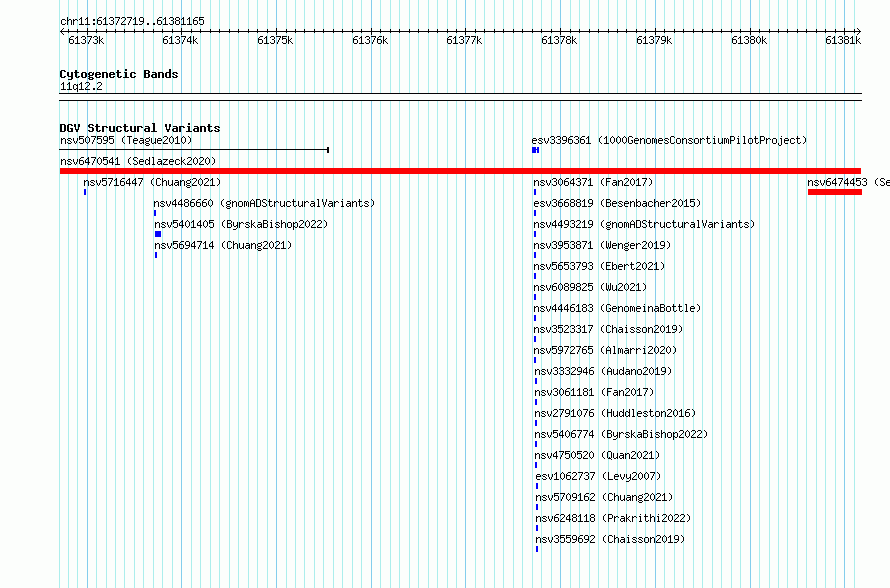The width and height of the screenshot is (890, 588).
Task: Open nsv3332946 (Audano2019) label
Action: [603, 371]
